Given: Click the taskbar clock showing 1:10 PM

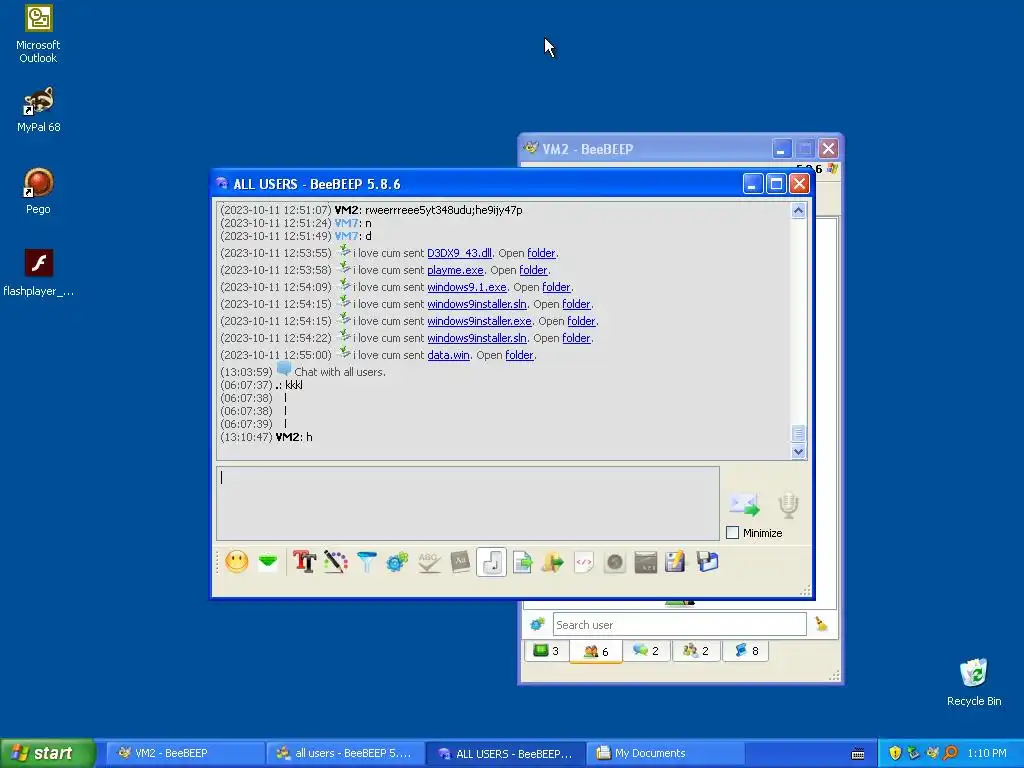Looking at the screenshot, I should point(987,753).
